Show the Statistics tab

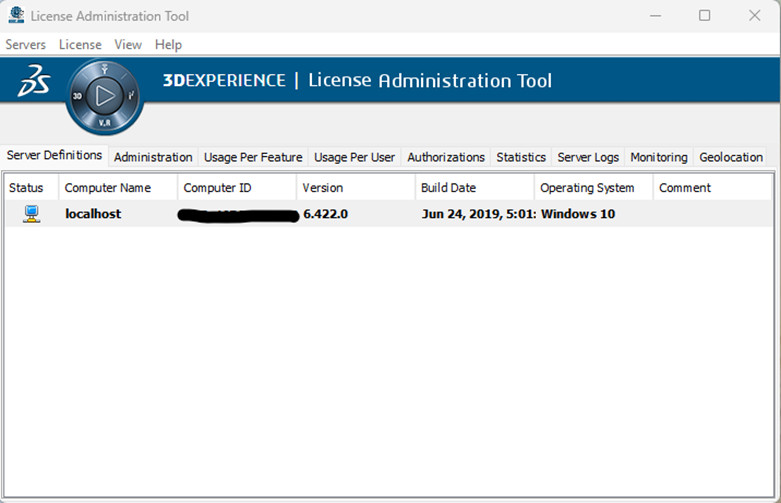[521, 157]
